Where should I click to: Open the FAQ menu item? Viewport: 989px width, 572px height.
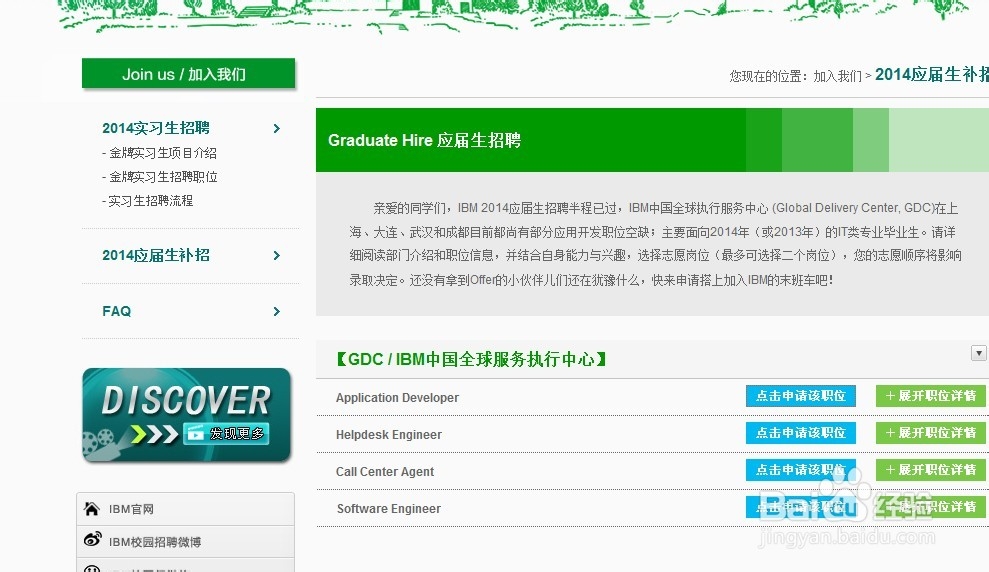[x=117, y=311]
